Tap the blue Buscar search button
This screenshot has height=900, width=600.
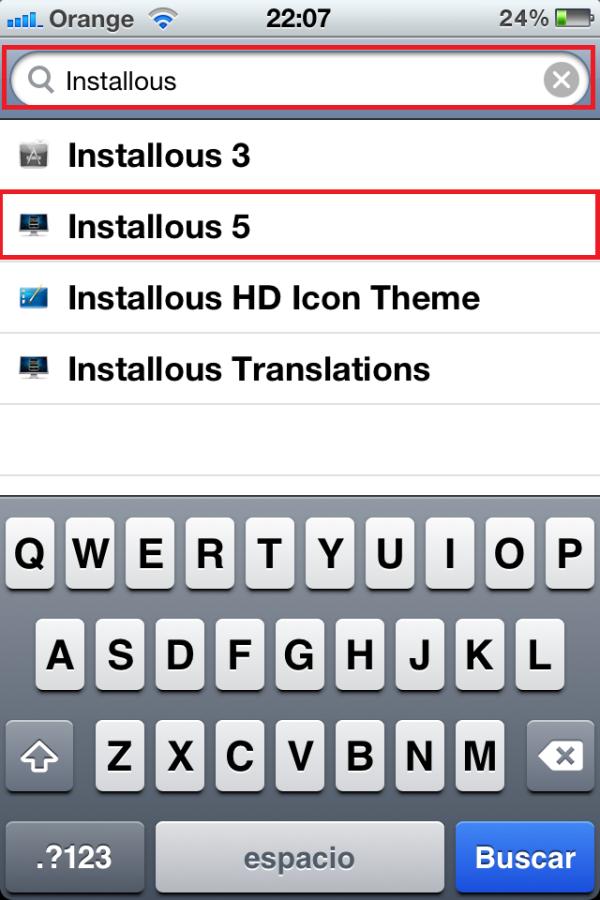coord(525,857)
